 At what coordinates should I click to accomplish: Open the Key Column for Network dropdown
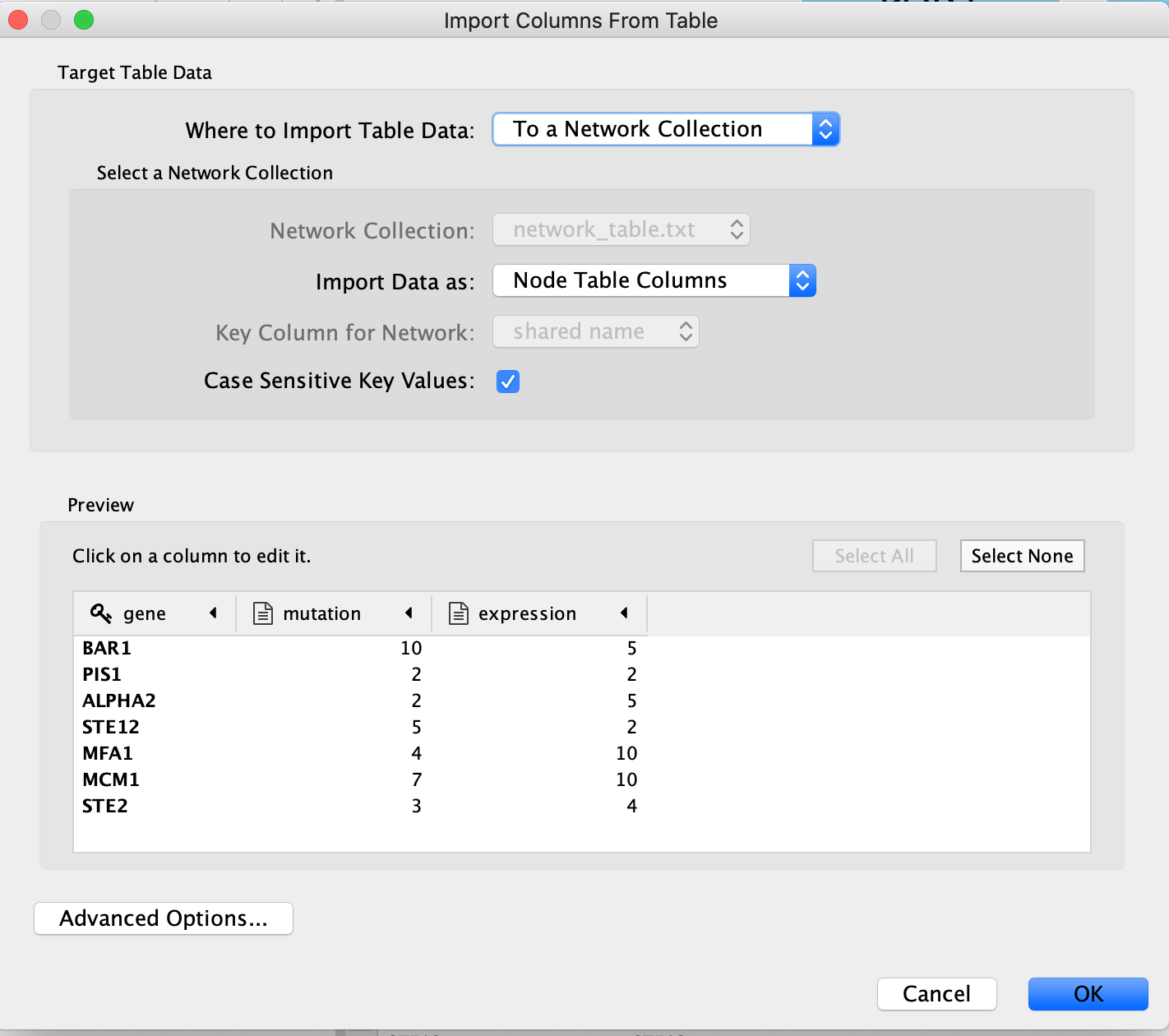pyautogui.click(x=595, y=332)
